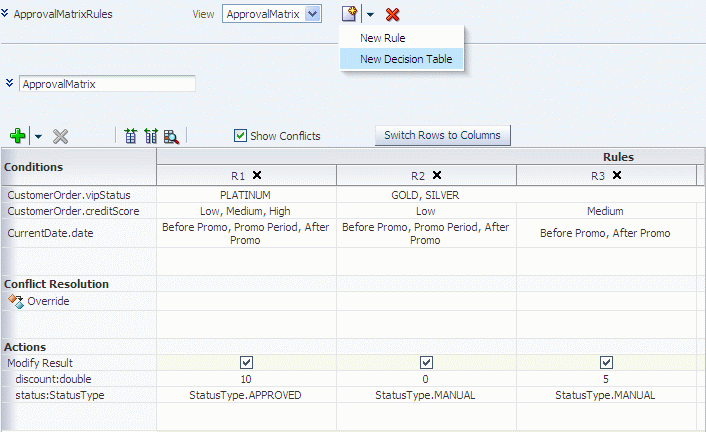Select the CurrentDate.date condition
Viewport: 706px width, 432px height.
coord(50,233)
